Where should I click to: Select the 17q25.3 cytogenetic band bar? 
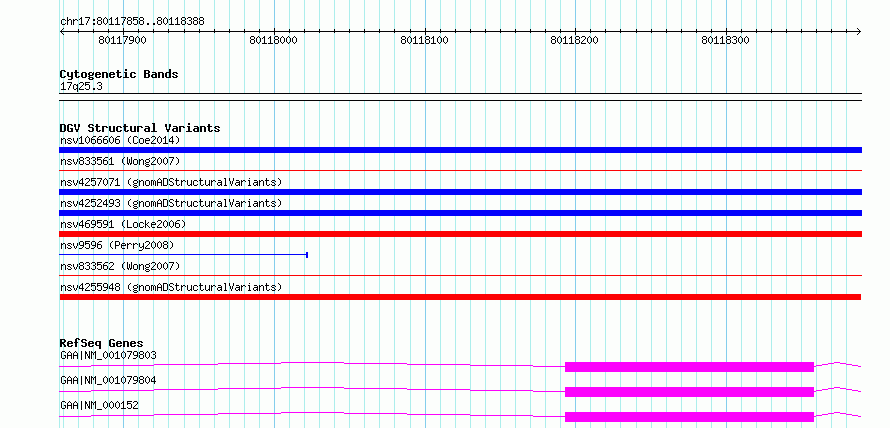(x=460, y=97)
